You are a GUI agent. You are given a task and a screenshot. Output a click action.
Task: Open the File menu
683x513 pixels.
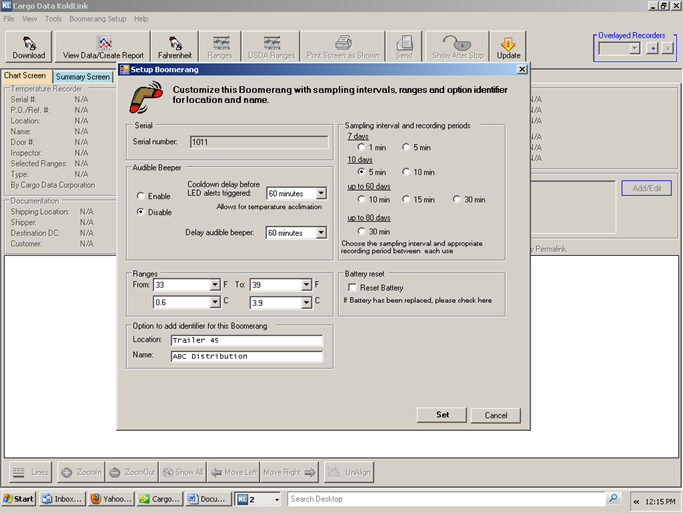9,19
